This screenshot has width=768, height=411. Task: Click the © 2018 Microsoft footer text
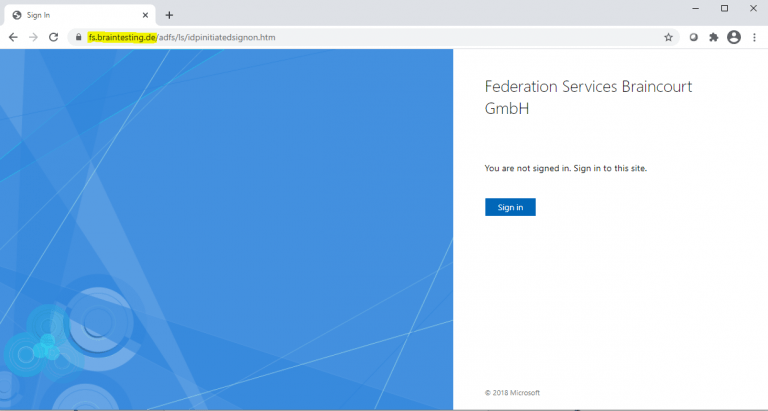512,393
